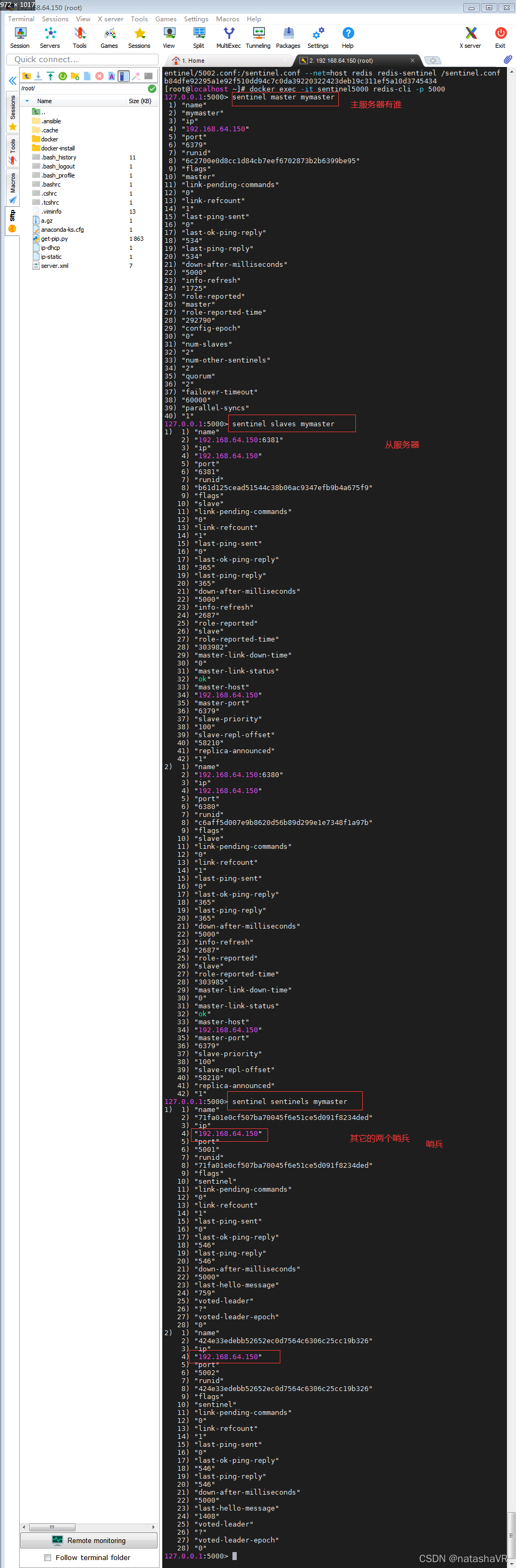The height and width of the screenshot is (1568, 516).
Task: Collapse the sidebar with double-chevron icon
Action: click(12, 80)
